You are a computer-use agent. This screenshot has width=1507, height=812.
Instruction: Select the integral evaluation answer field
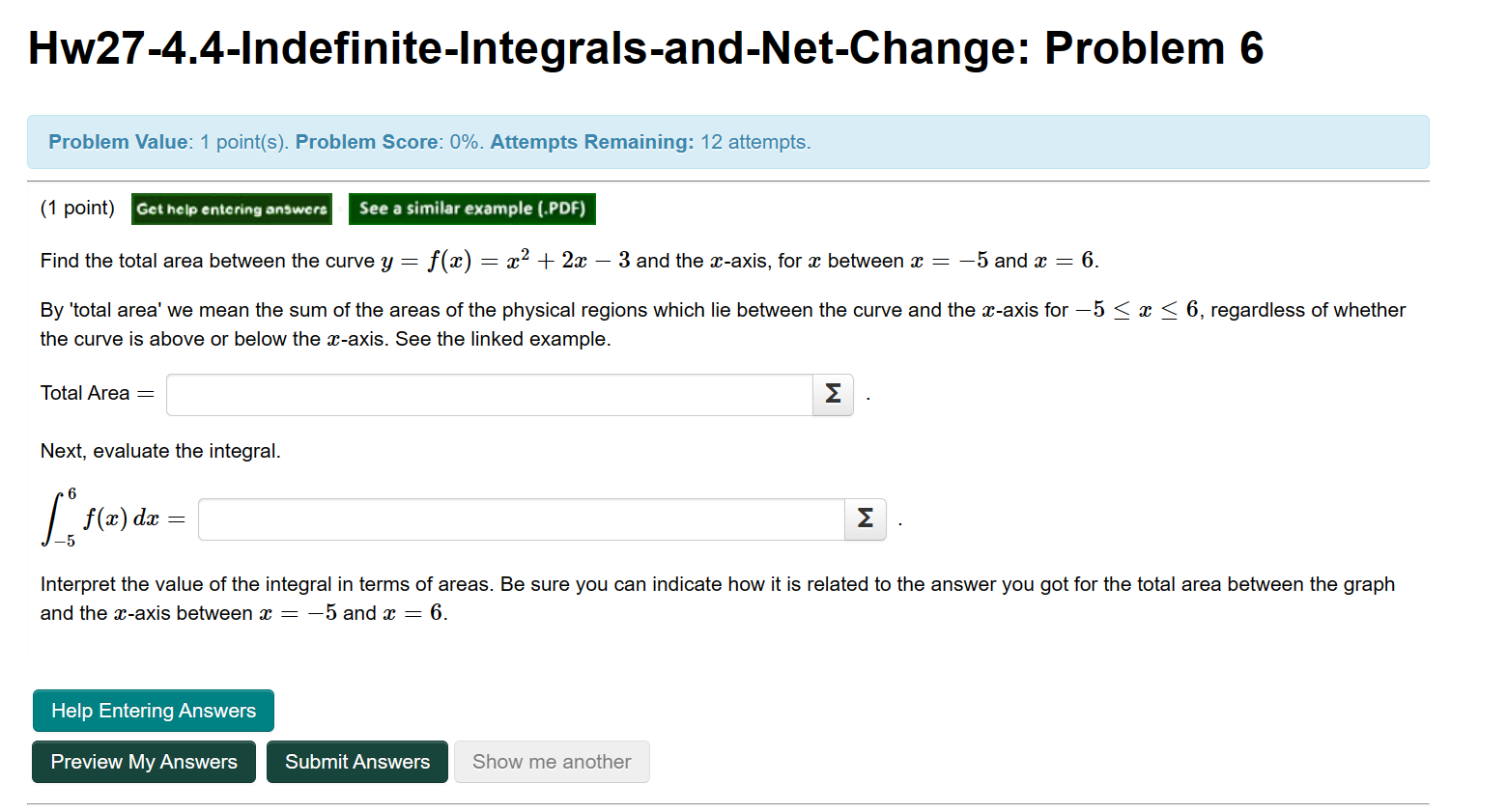(522, 518)
